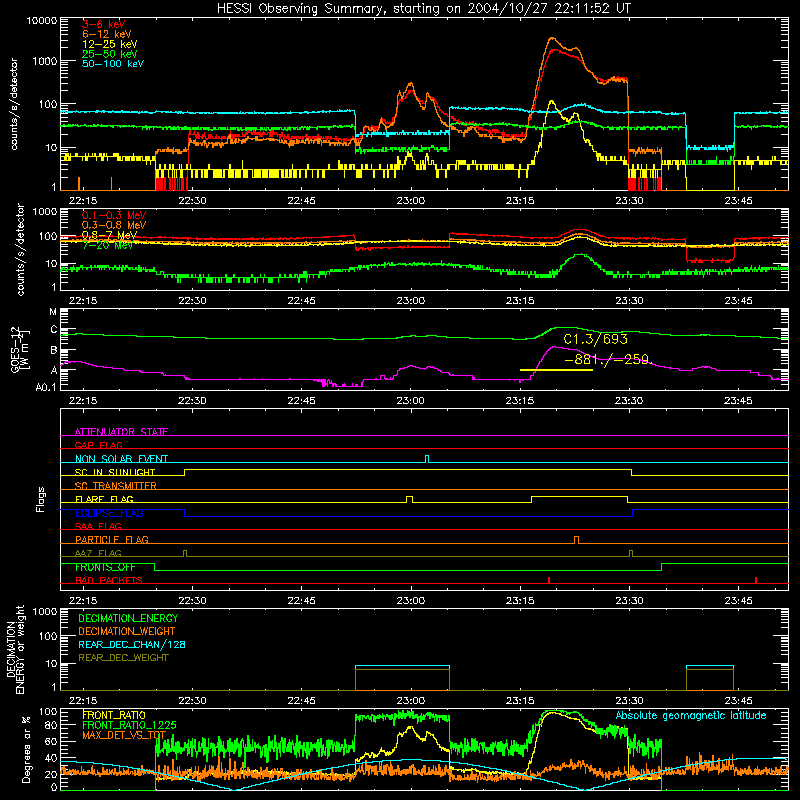Select the 50-100 keV legend label
800x800 pixels.
click(x=113, y=64)
